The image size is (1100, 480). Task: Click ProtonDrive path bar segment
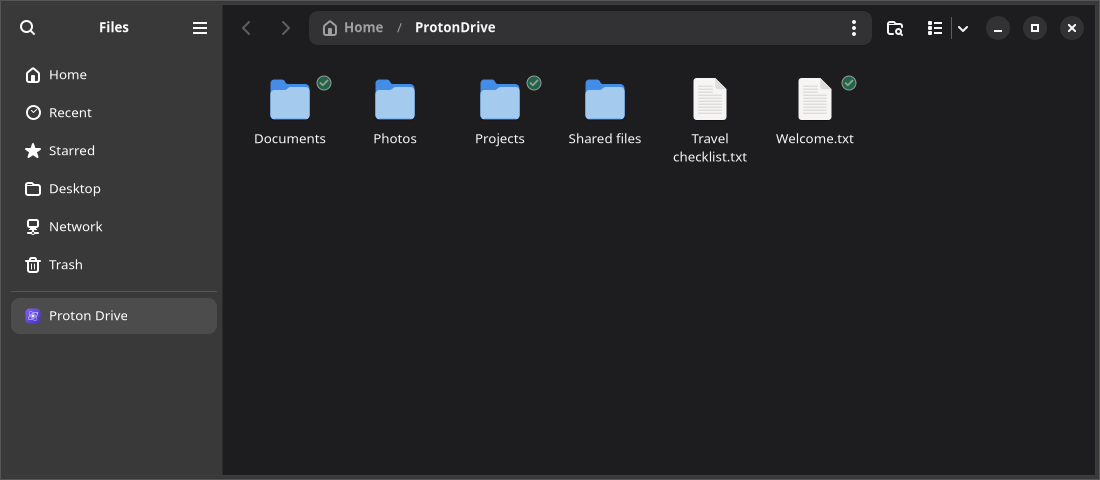point(455,27)
